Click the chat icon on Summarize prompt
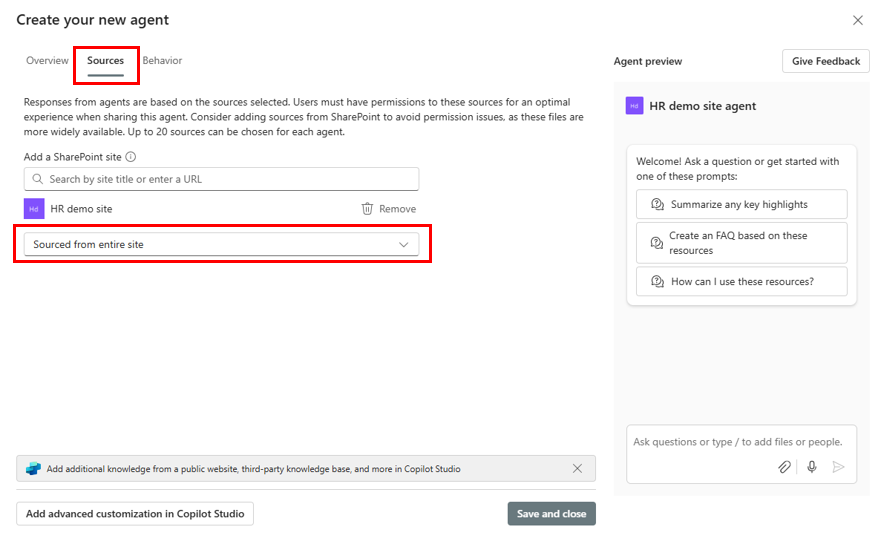 (657, 204)
